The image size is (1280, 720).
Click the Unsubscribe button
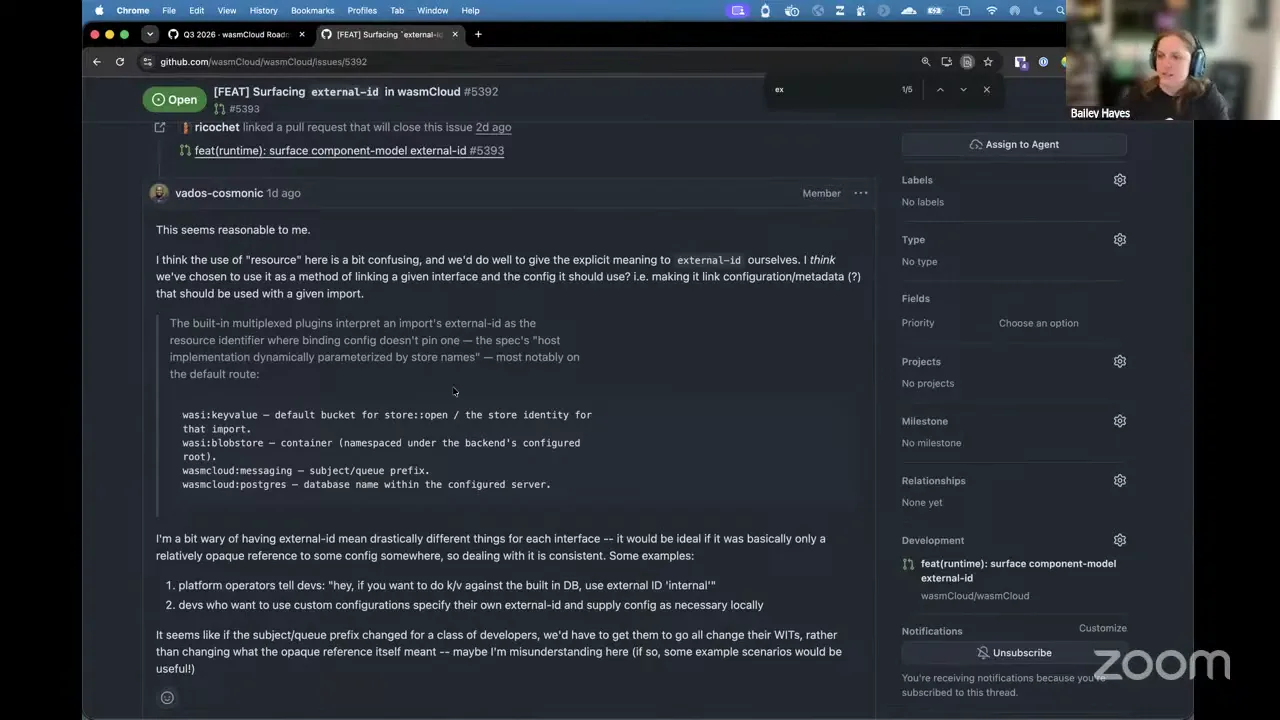tap(1014, 653)
